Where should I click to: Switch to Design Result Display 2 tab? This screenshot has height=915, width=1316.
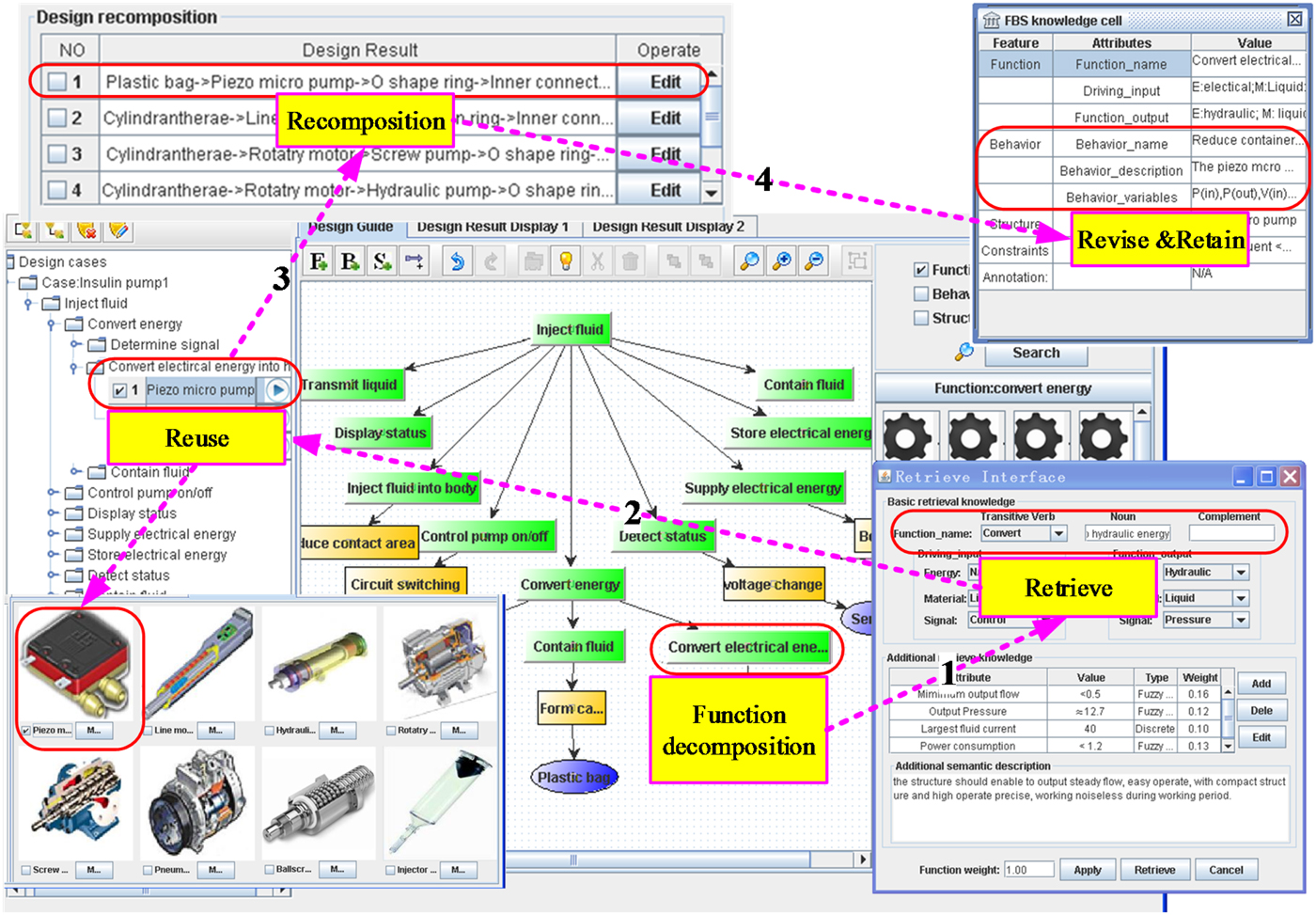tap(667, 227)
